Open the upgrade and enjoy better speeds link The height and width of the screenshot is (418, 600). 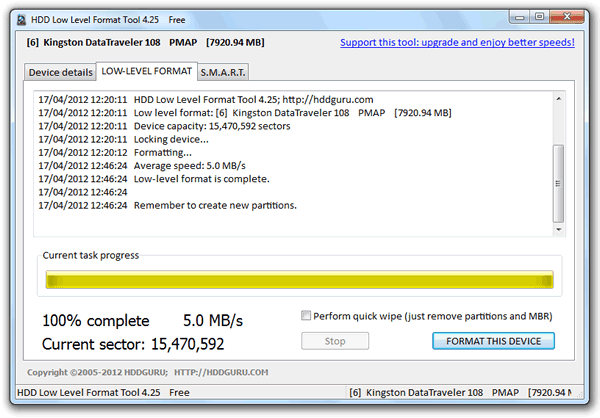point(457,42)
